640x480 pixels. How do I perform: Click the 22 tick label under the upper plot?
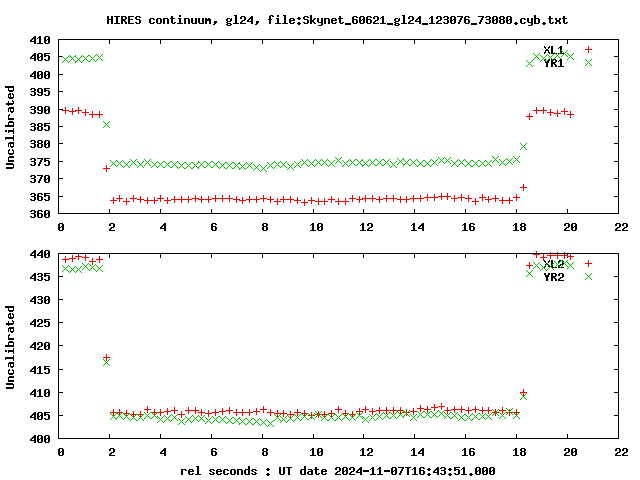tap(621, 227)
